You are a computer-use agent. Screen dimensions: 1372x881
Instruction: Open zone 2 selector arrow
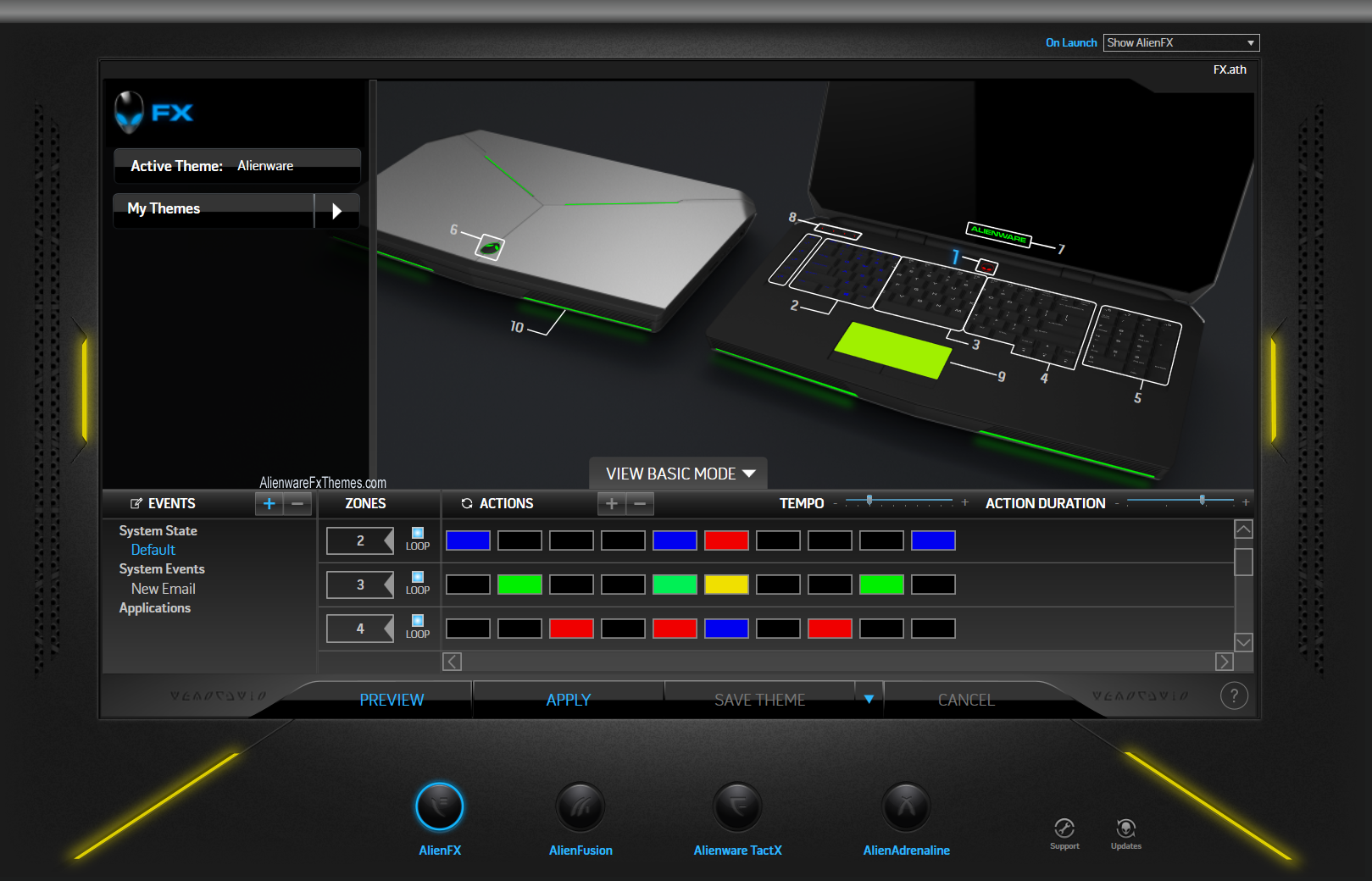(x=388, y=540)
